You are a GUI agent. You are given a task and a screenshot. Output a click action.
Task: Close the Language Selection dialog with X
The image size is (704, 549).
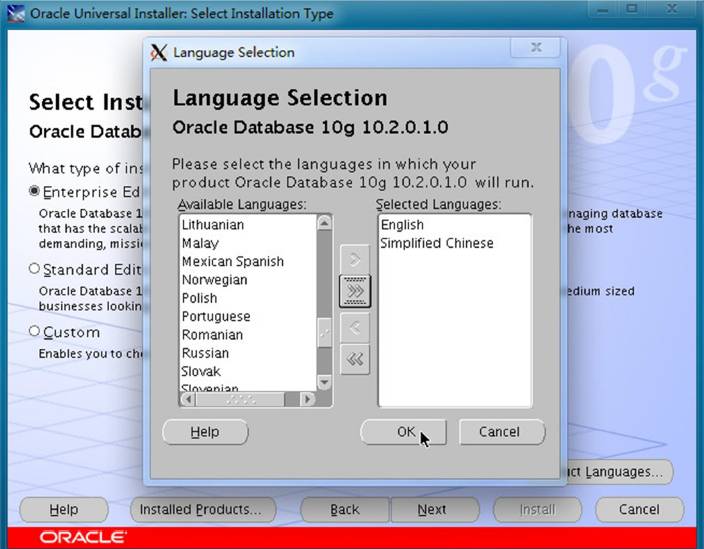click(x=536, y=48)
